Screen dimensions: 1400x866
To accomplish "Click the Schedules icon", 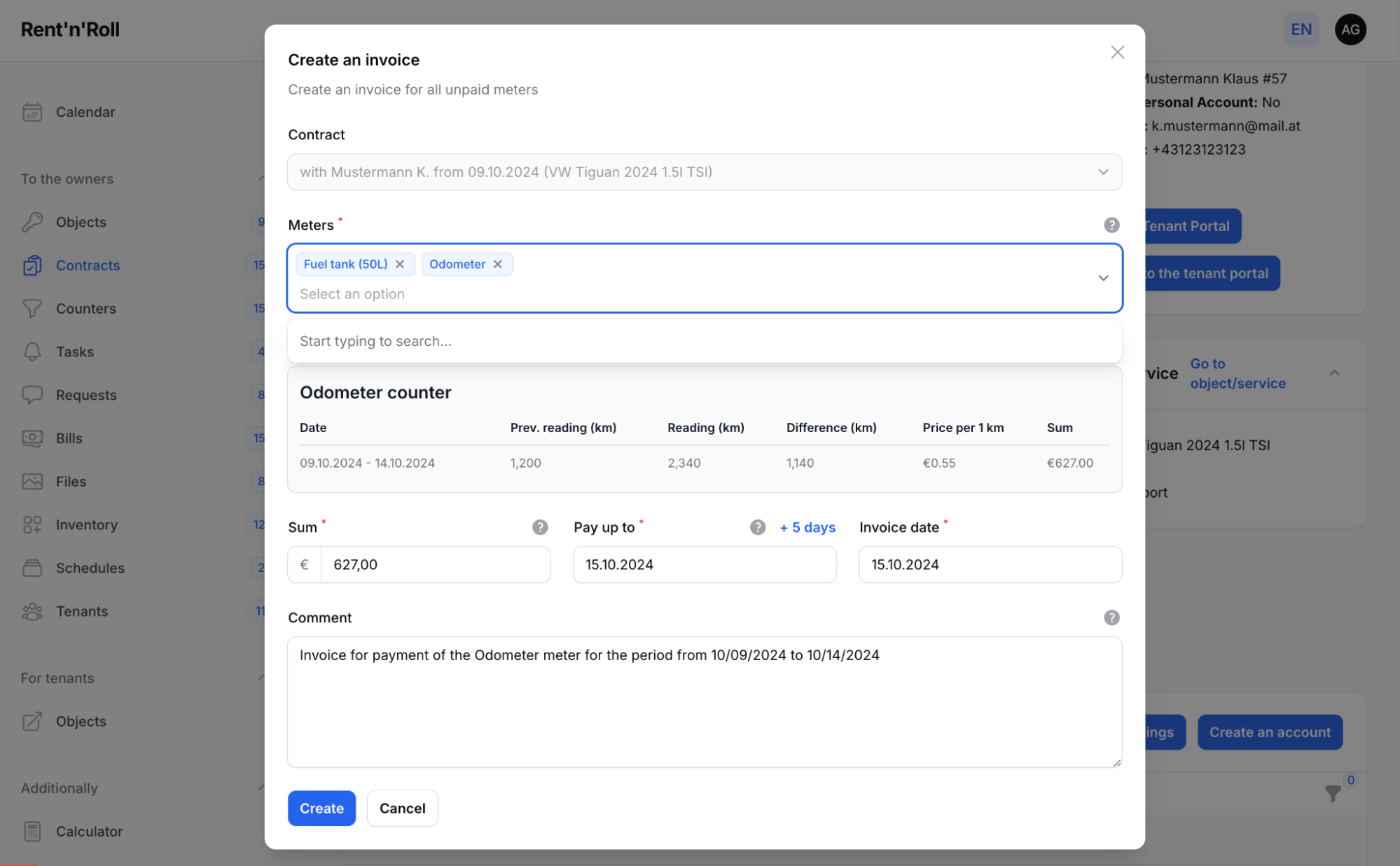I will point(32,568).
